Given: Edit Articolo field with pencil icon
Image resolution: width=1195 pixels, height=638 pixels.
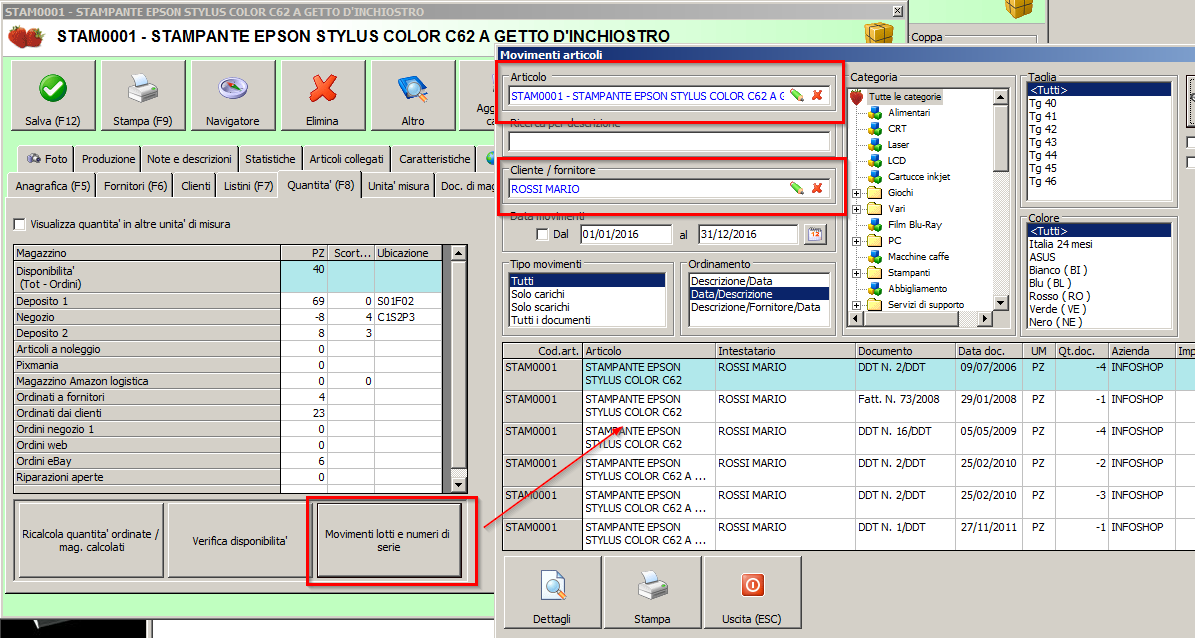Looking at the screenshot, I should pos(796,95).
